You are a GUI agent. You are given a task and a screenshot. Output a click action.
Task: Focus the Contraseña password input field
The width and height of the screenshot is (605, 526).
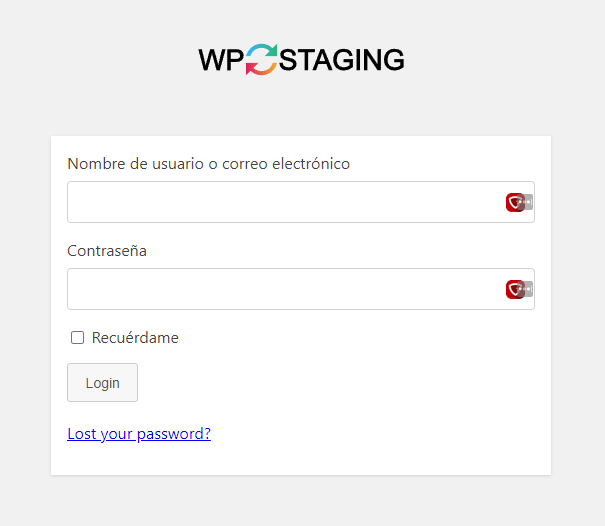(301, 289)
